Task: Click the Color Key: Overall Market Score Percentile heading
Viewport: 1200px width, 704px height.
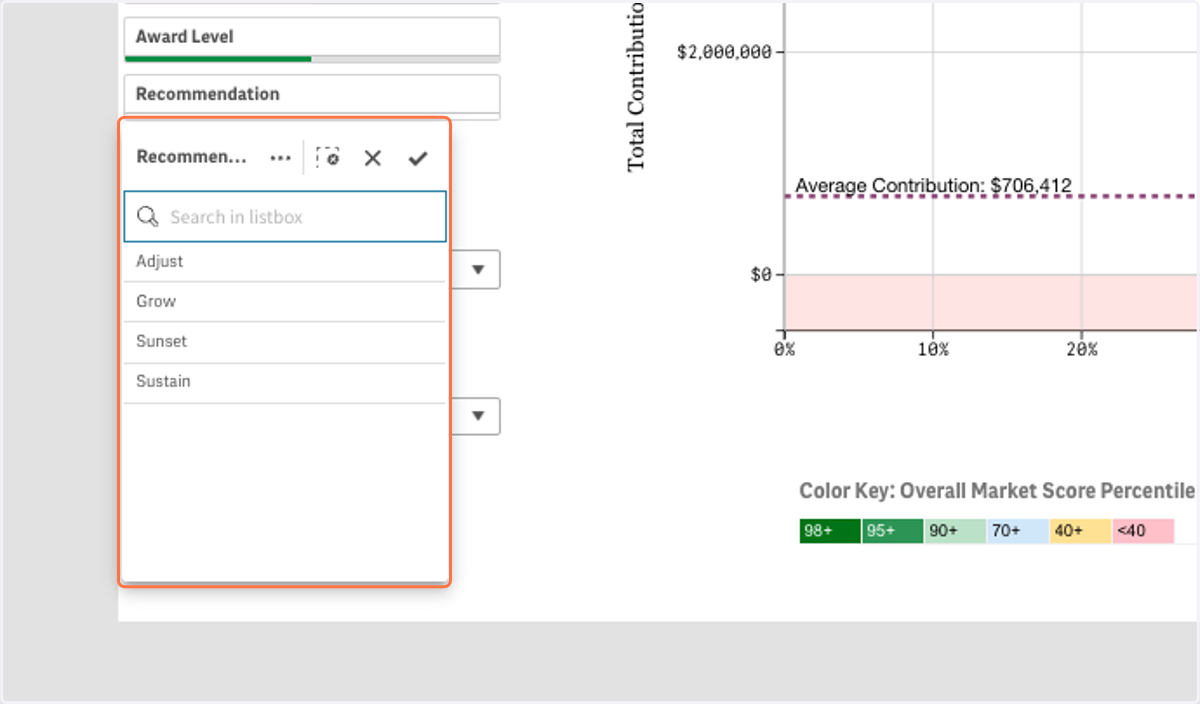Action: (x=997, y=491)
